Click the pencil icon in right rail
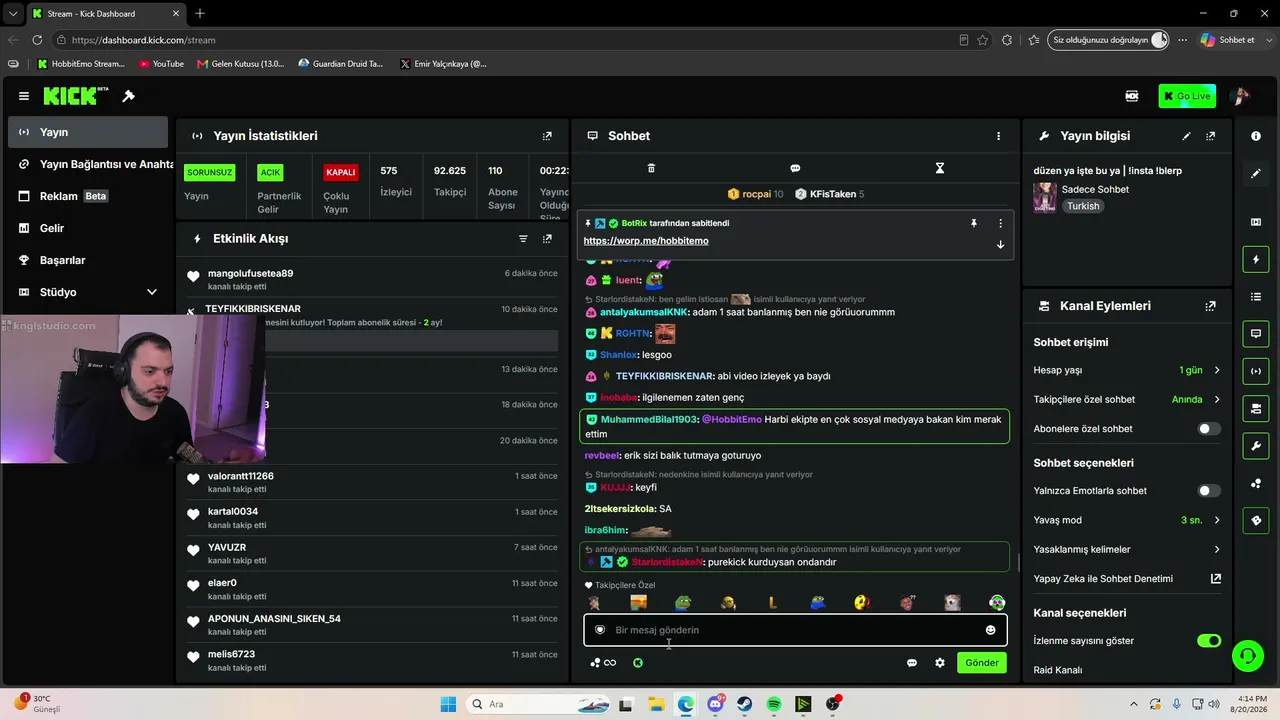 tap(1256, 173)
